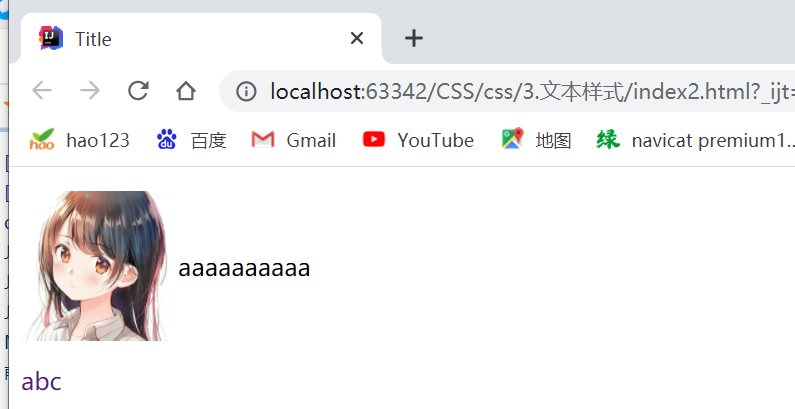Image resolution: width=795 pixels, height=409 pixels.
Task: Click the browser back arrow
Action: 42,91
